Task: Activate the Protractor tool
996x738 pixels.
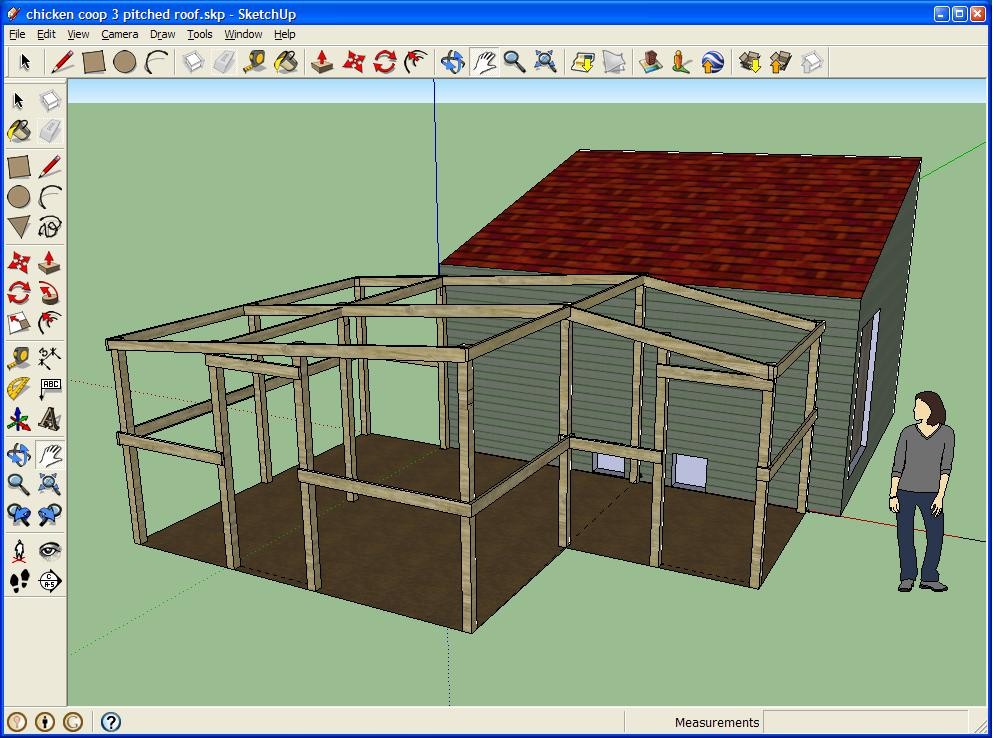Action: coord(18,389)
